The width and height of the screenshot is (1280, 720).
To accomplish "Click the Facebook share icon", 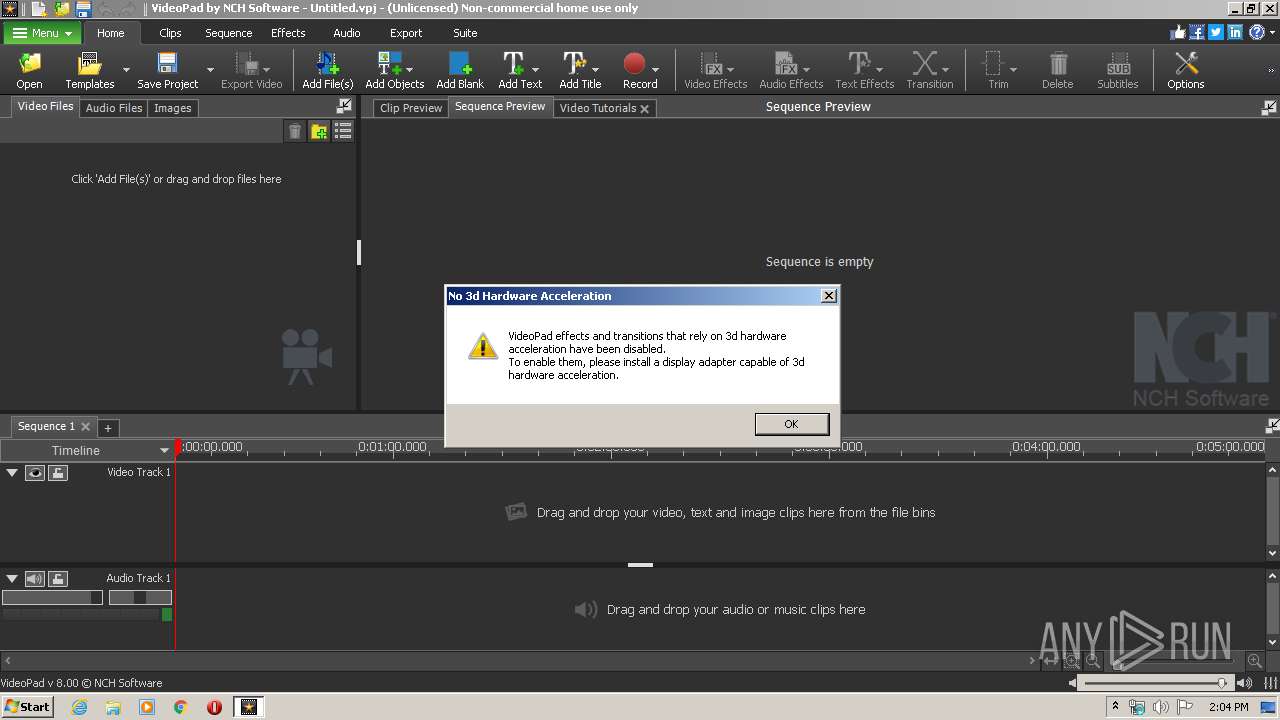I will coord(1197,32).
